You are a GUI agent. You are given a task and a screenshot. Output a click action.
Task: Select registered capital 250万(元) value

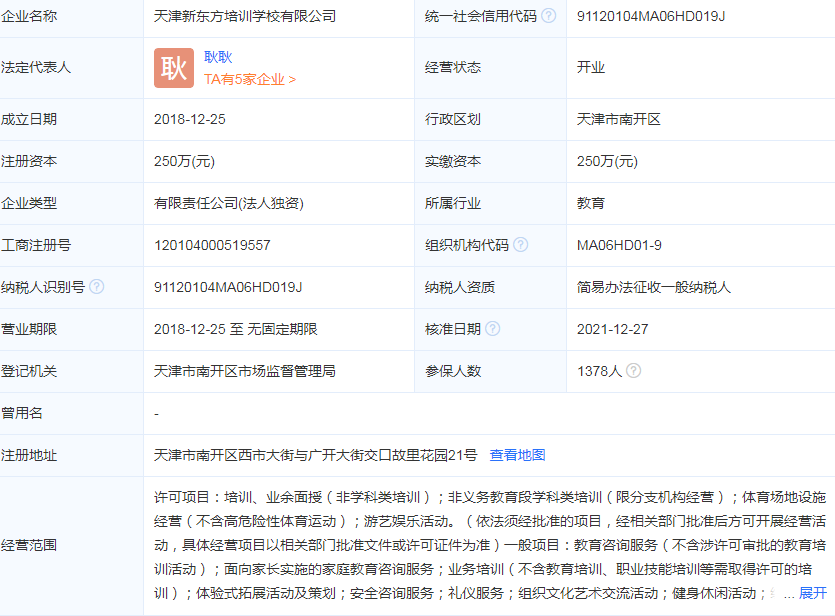point(184,161)
